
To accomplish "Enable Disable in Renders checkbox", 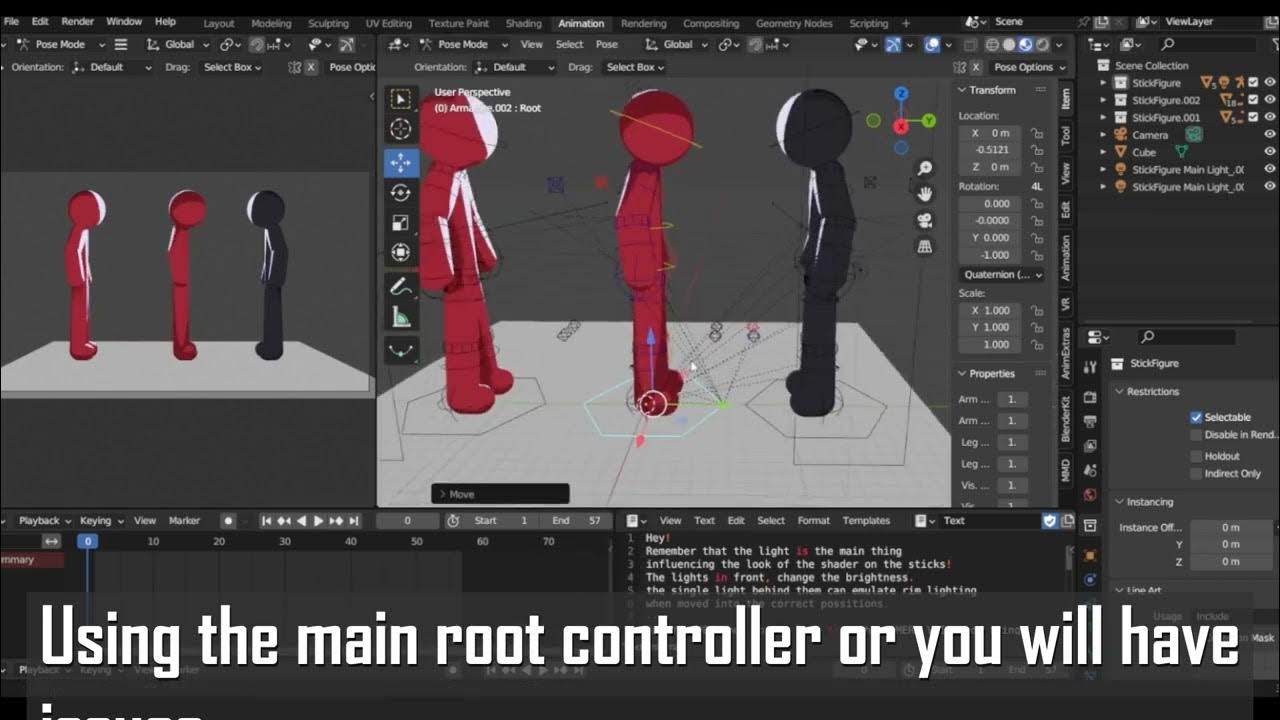I will (1196, 435).
